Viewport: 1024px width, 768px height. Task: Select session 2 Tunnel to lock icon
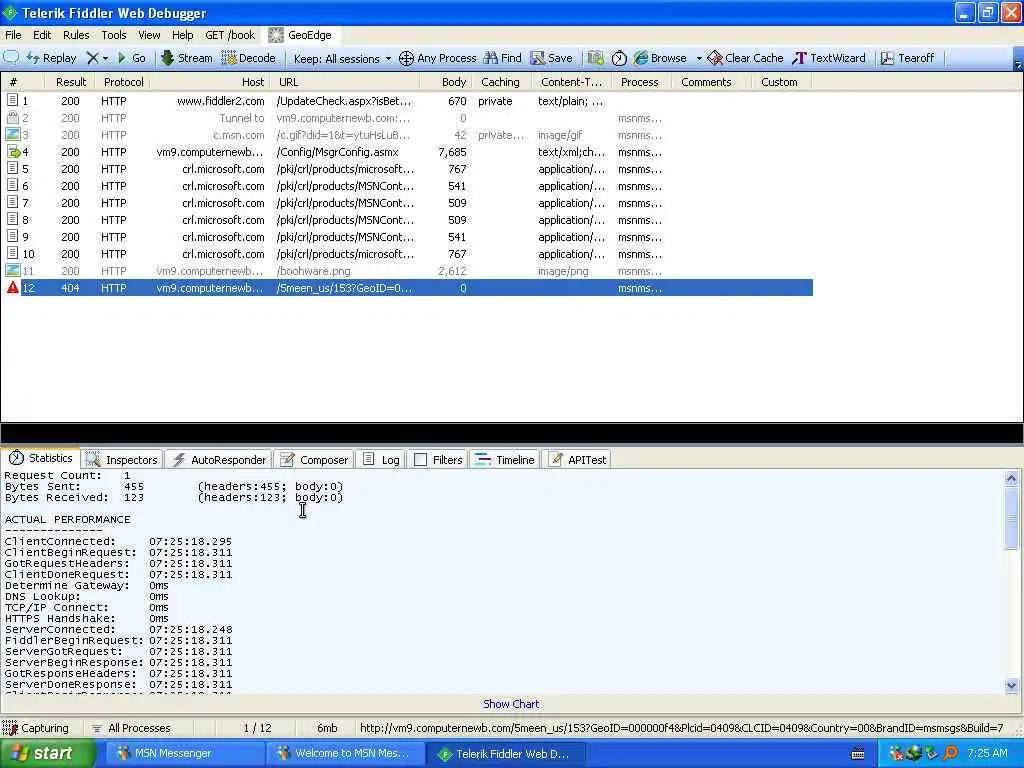(12, 118)
